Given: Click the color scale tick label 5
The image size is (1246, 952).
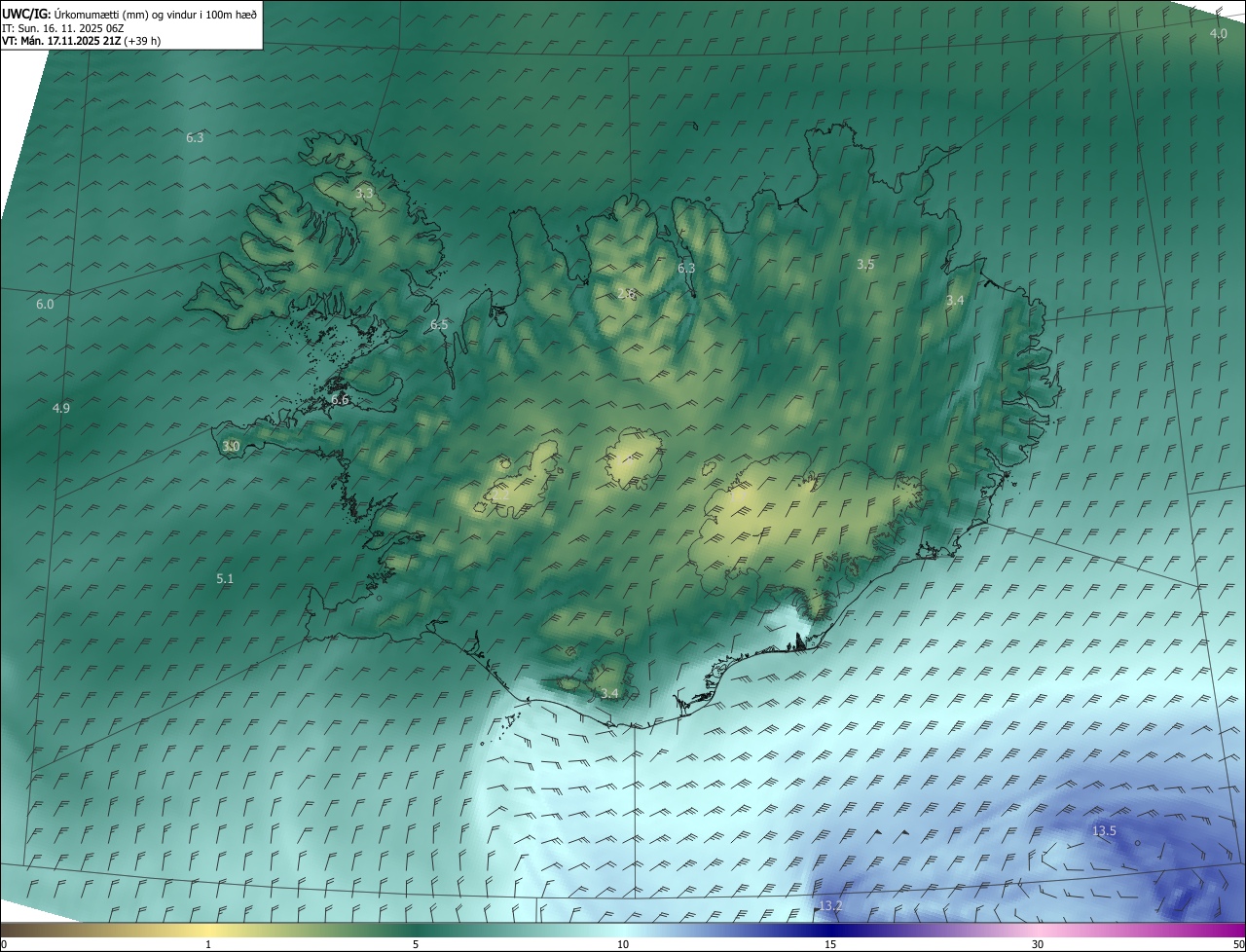Looking at the screenshot, I should [416, 944].
